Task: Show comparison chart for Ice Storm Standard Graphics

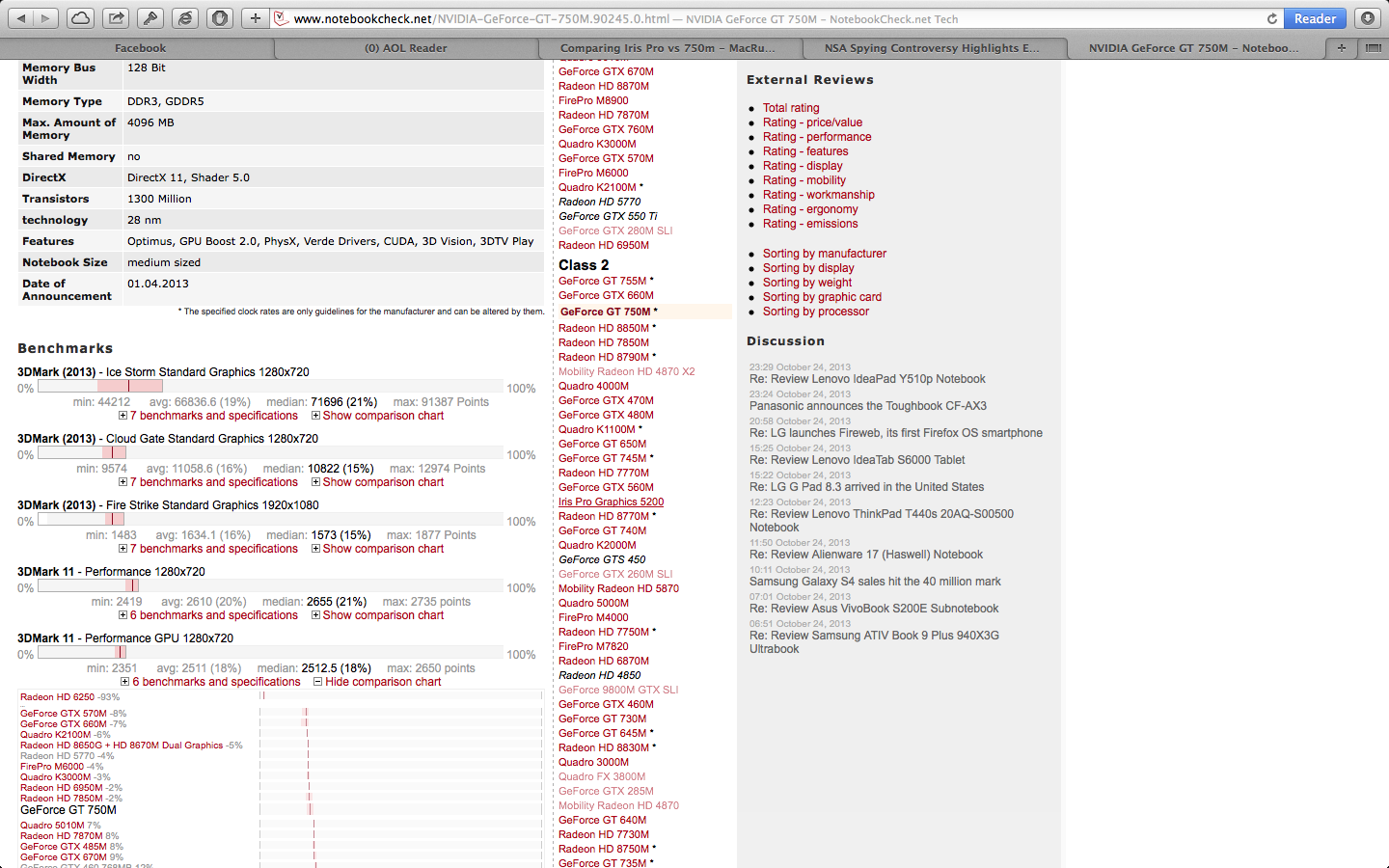Action: (377, 416)
